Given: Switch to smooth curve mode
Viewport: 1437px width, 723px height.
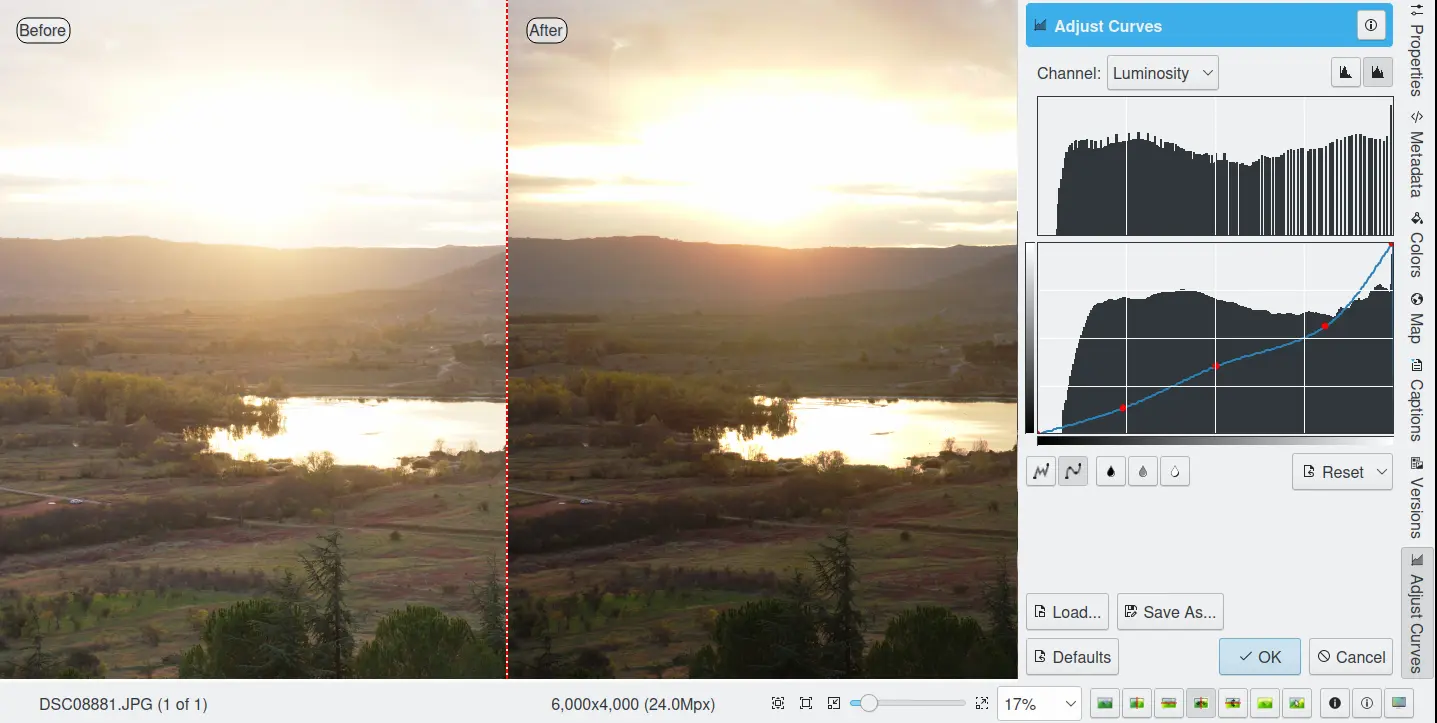Looking at the screenshot, I should [1073, 471].
